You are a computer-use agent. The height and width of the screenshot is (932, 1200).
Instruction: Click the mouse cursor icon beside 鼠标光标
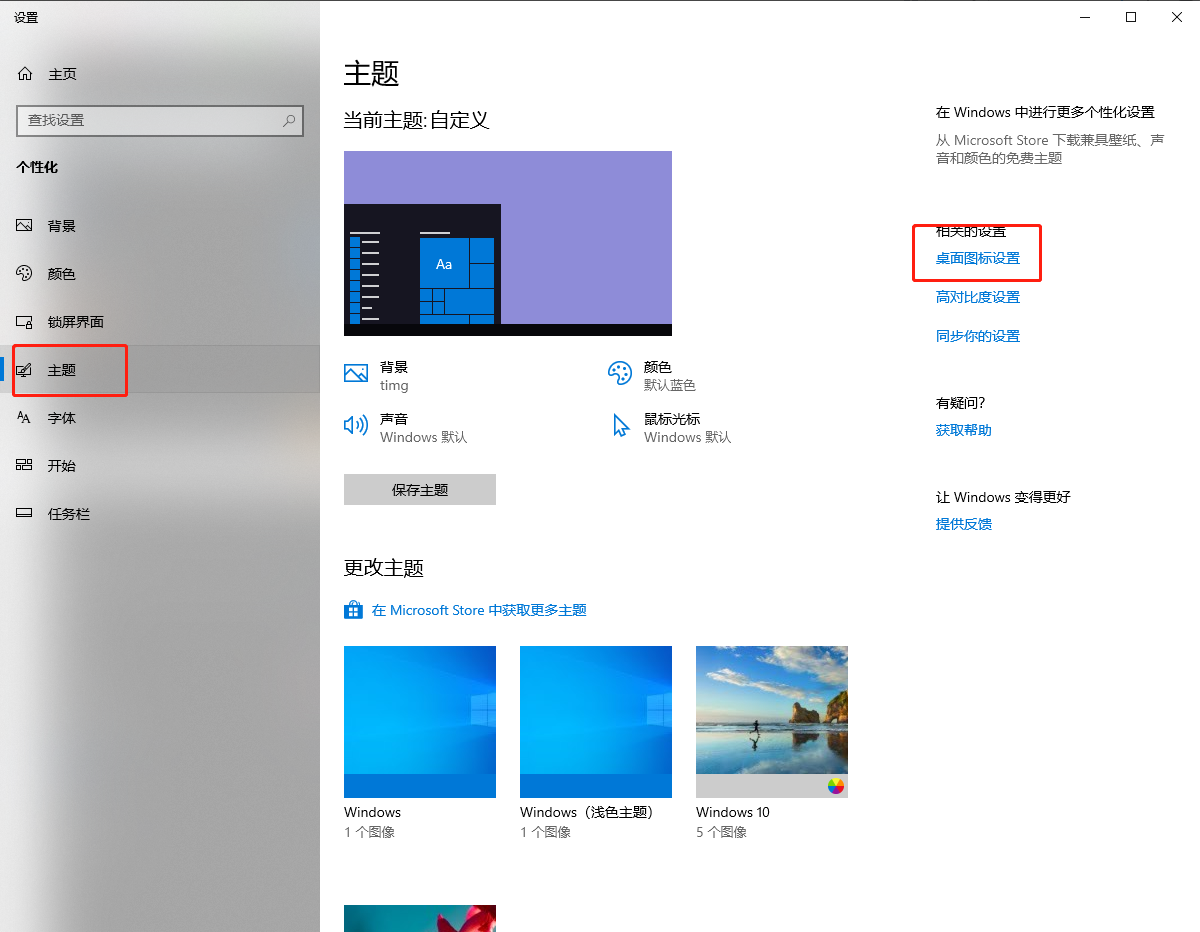tap(621, 425)
